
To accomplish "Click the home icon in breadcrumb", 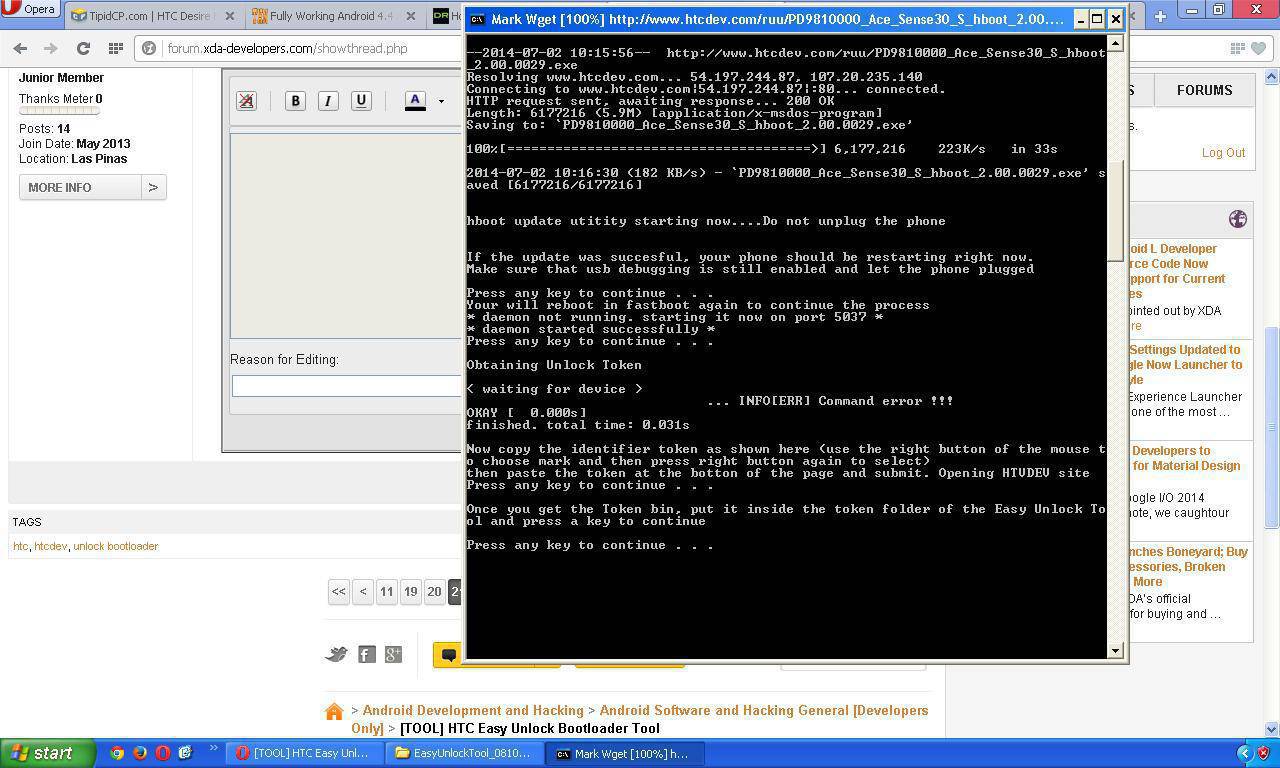I will tap(334, 712).
